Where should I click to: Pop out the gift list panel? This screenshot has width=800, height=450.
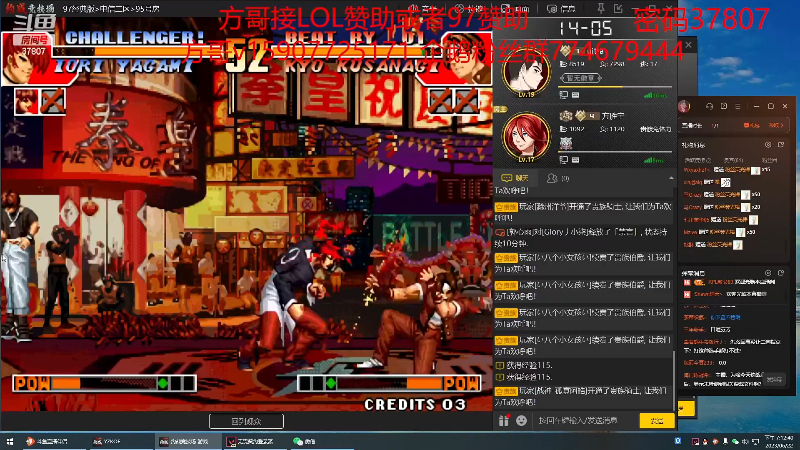point(781,145)
